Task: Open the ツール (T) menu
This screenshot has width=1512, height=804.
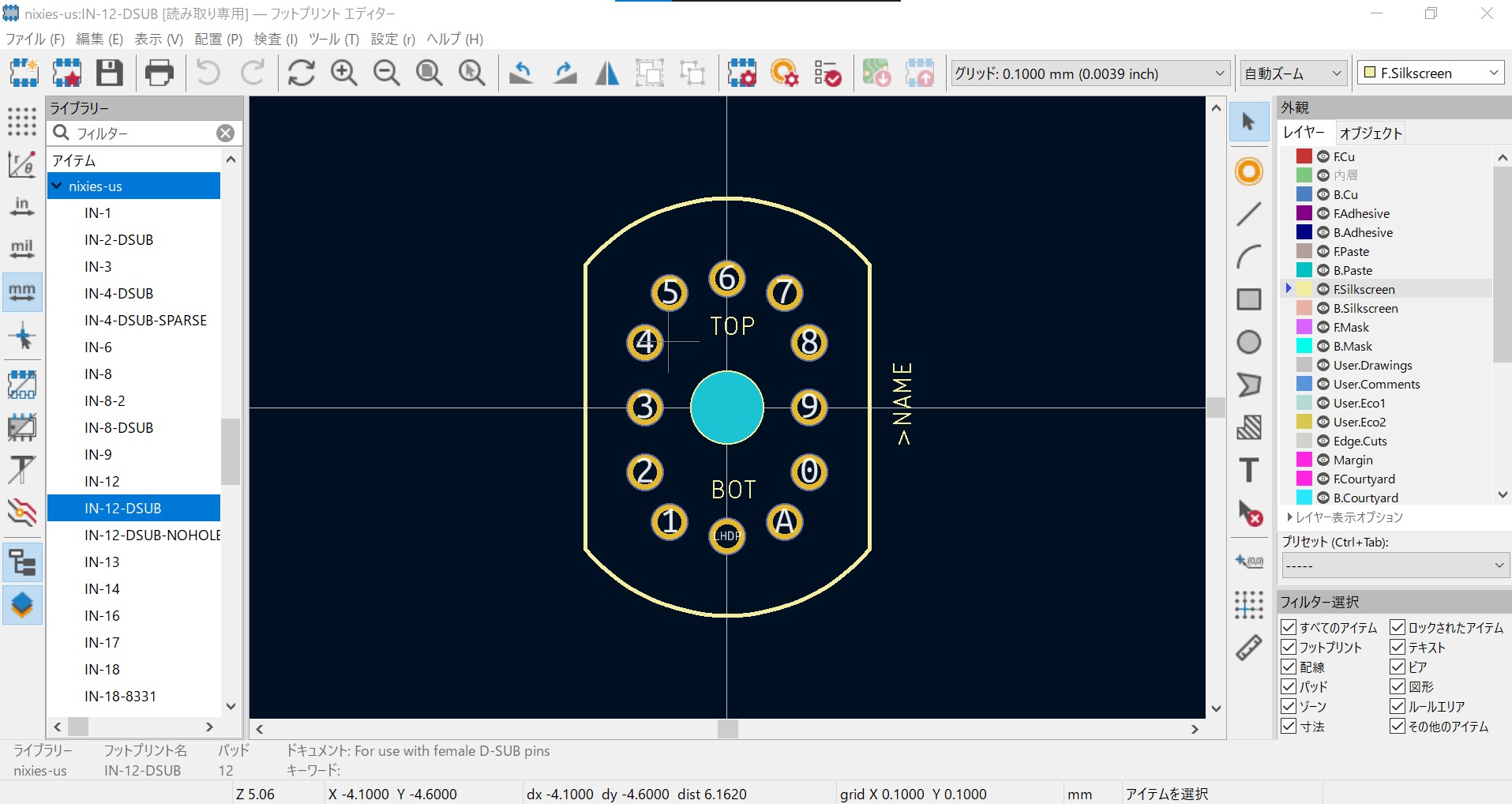Action: click(x=333, y=39)
